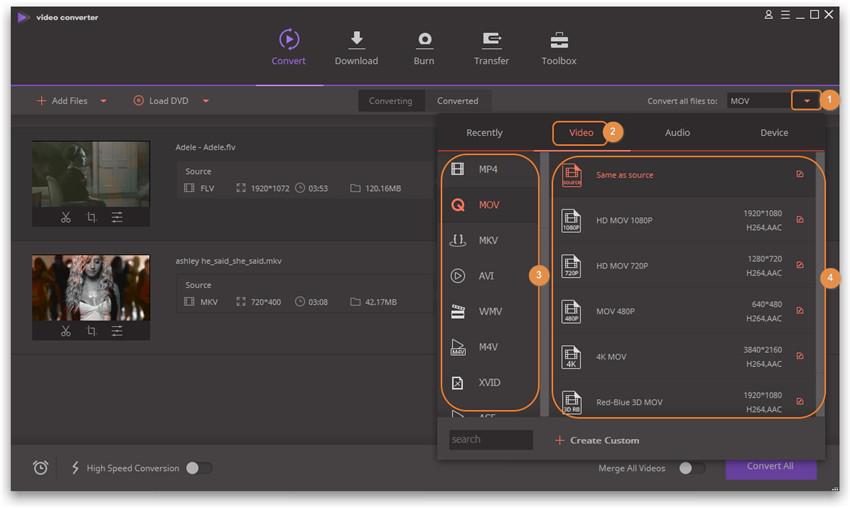Select M4V format
Image resolution: width=850 pixels, height=508 pixels.
tap(488, 347)
